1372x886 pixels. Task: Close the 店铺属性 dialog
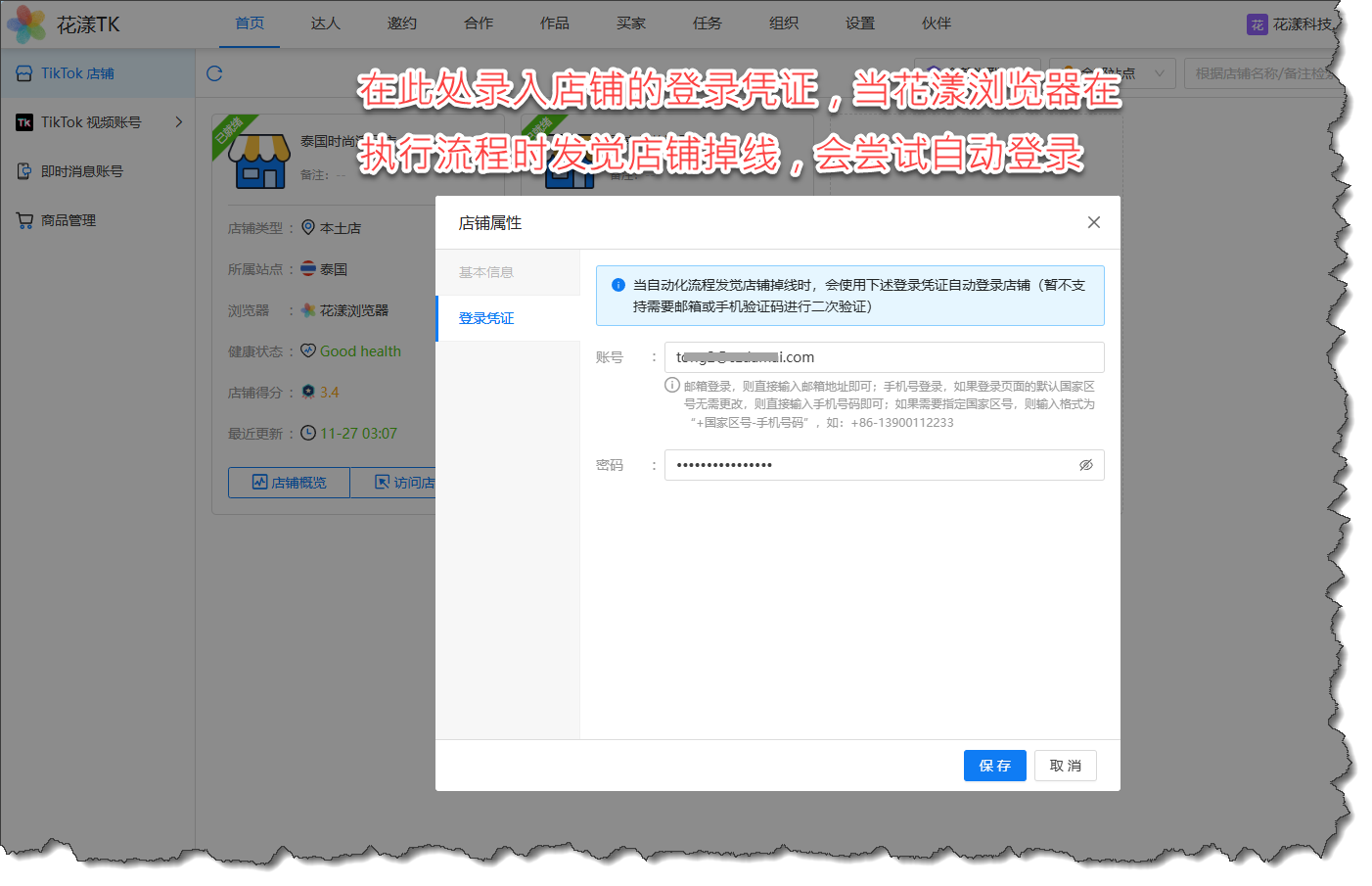click(x=1094, y=222)
